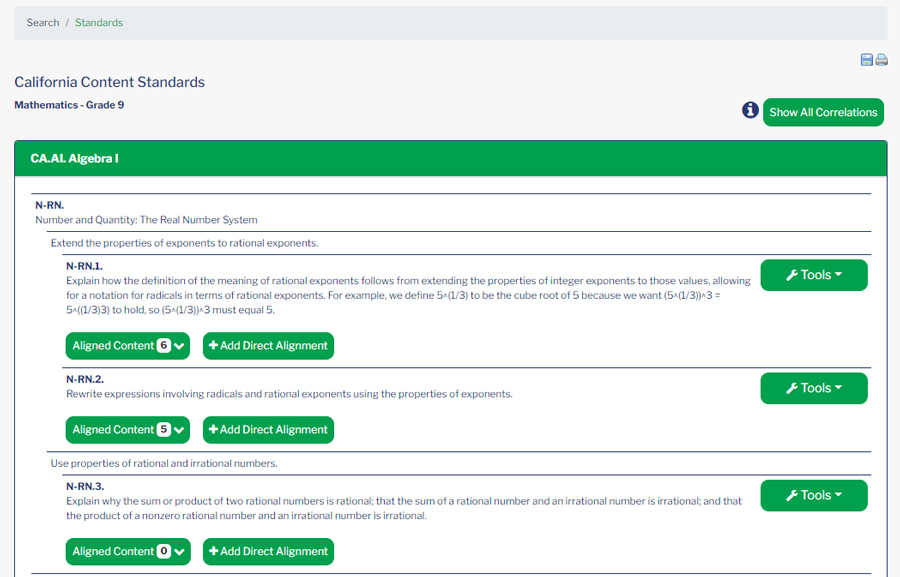Click Show All Correlations button
The height and width of the screenshot is (577, 900).
(x=823, y=113)
